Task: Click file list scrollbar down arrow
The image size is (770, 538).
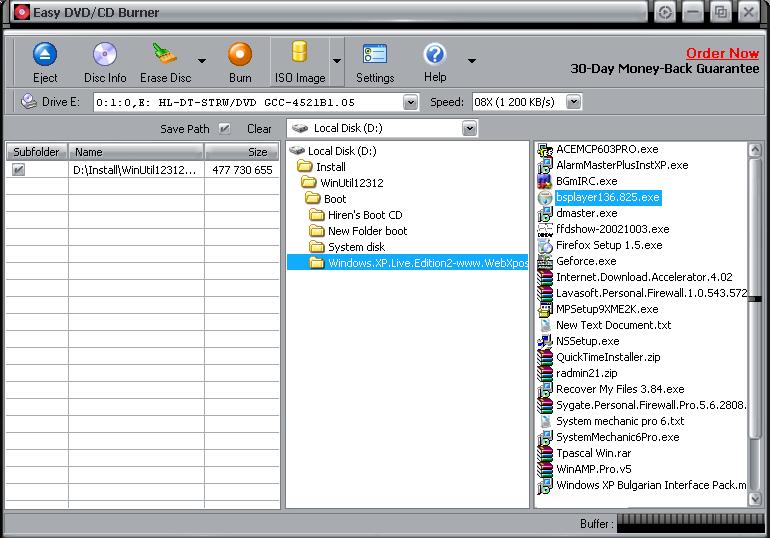Action: 755,499
